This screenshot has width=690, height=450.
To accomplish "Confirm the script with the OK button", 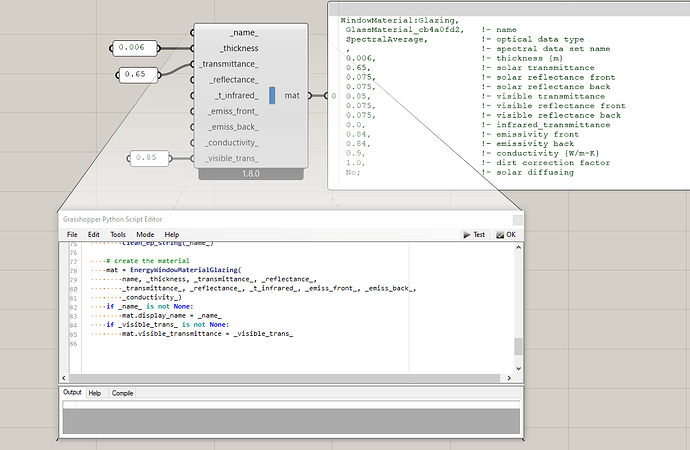I will (x=506, y=234).
